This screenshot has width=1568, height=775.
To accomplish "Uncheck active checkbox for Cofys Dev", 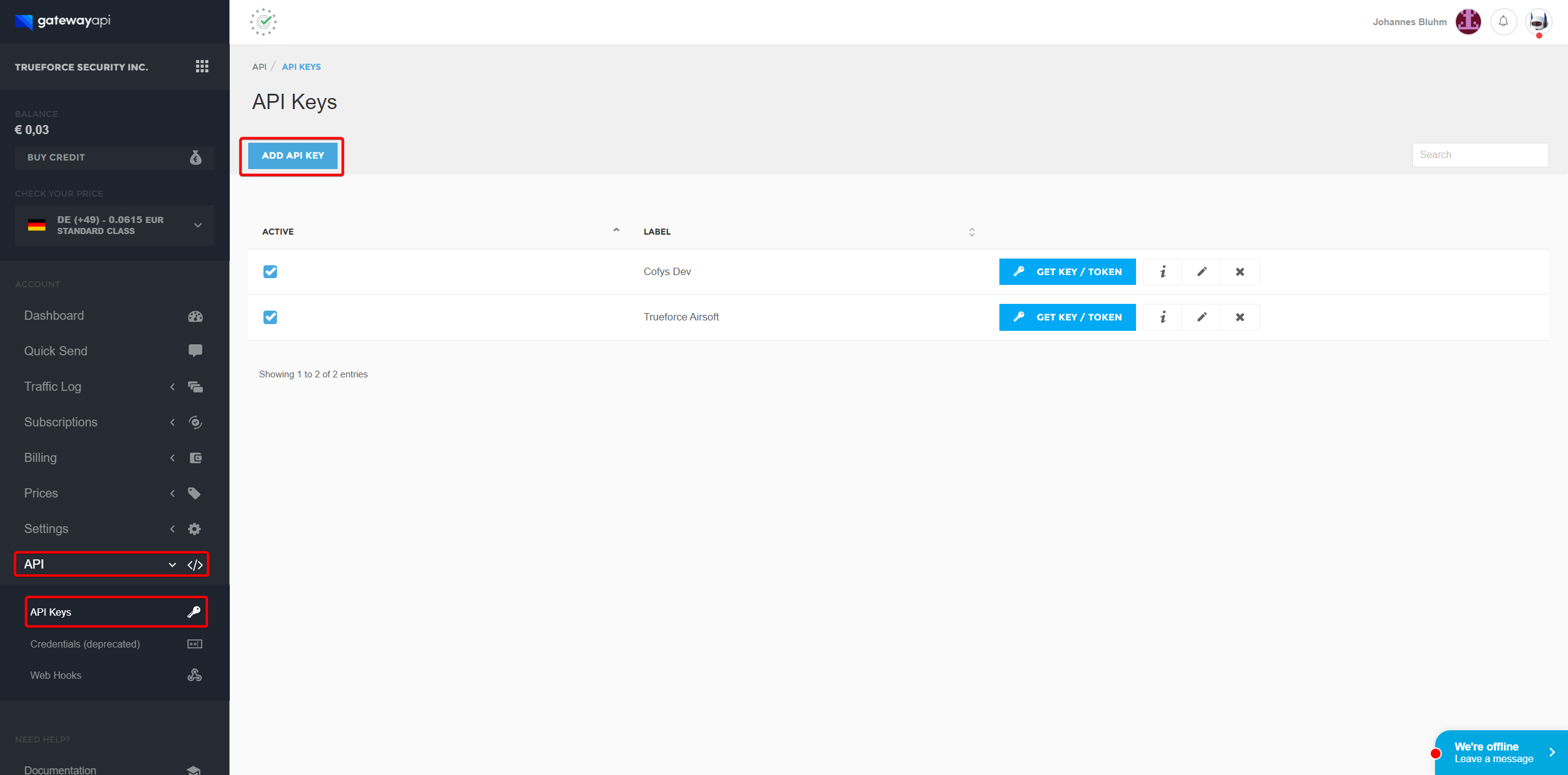I will (x=270, y=271).
